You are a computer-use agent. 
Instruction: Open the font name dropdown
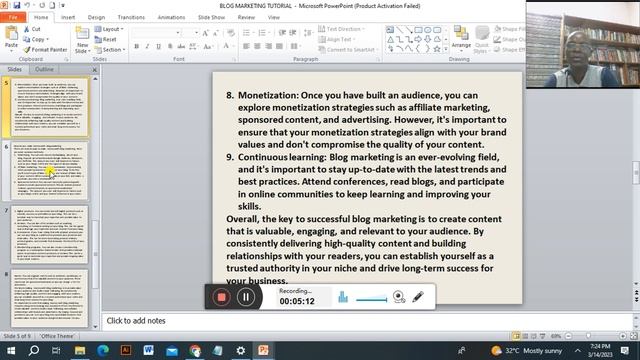coord(178,33)
